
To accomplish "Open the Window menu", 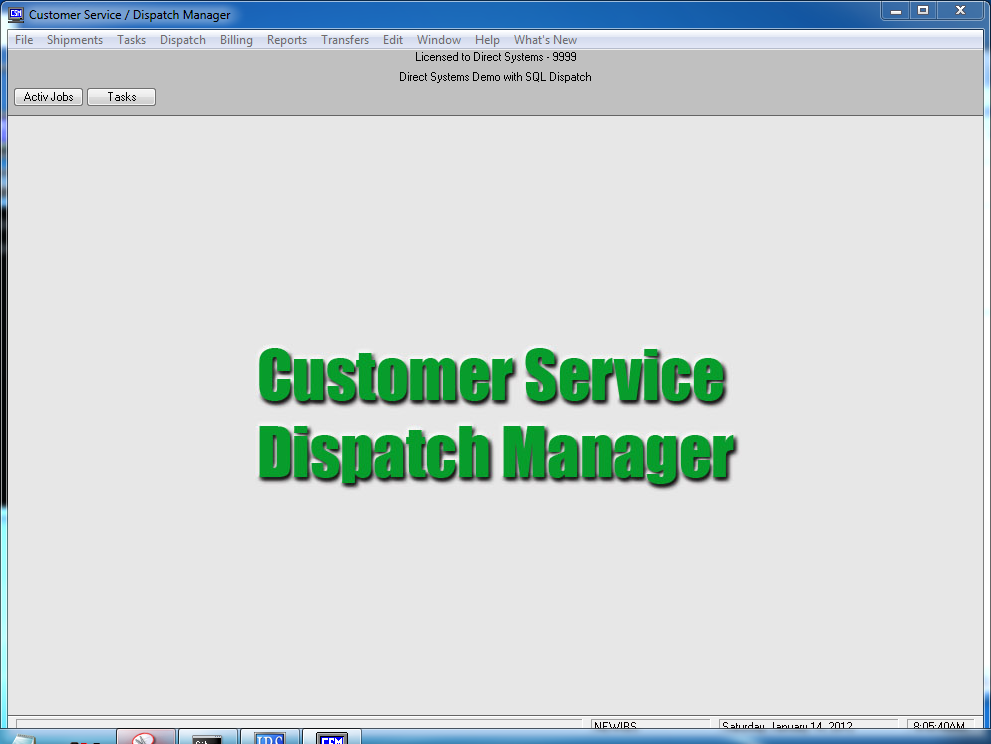I will pyautogui.click(x=439, y=40).
